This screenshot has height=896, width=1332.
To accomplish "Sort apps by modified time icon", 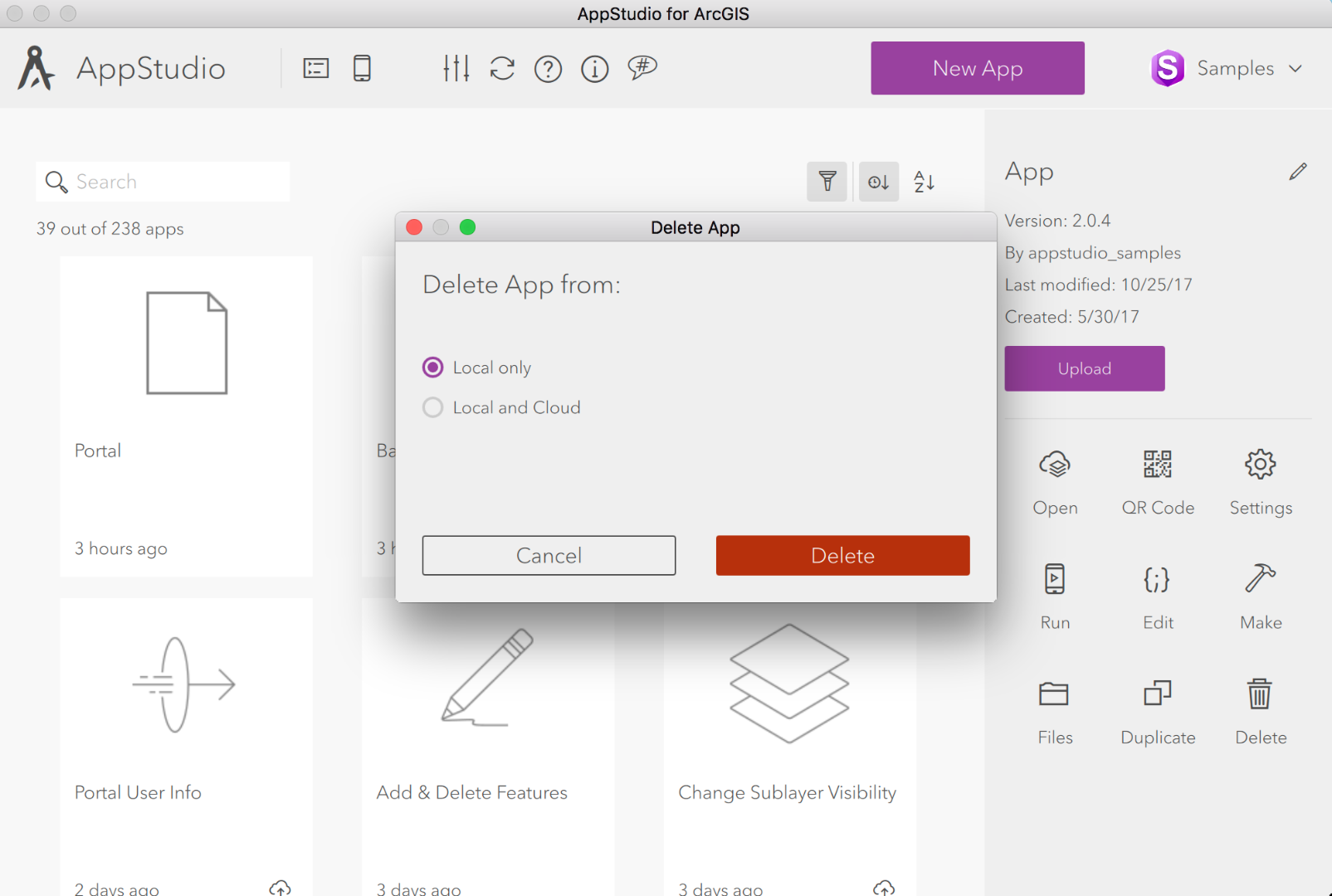I will coord(879,182).
